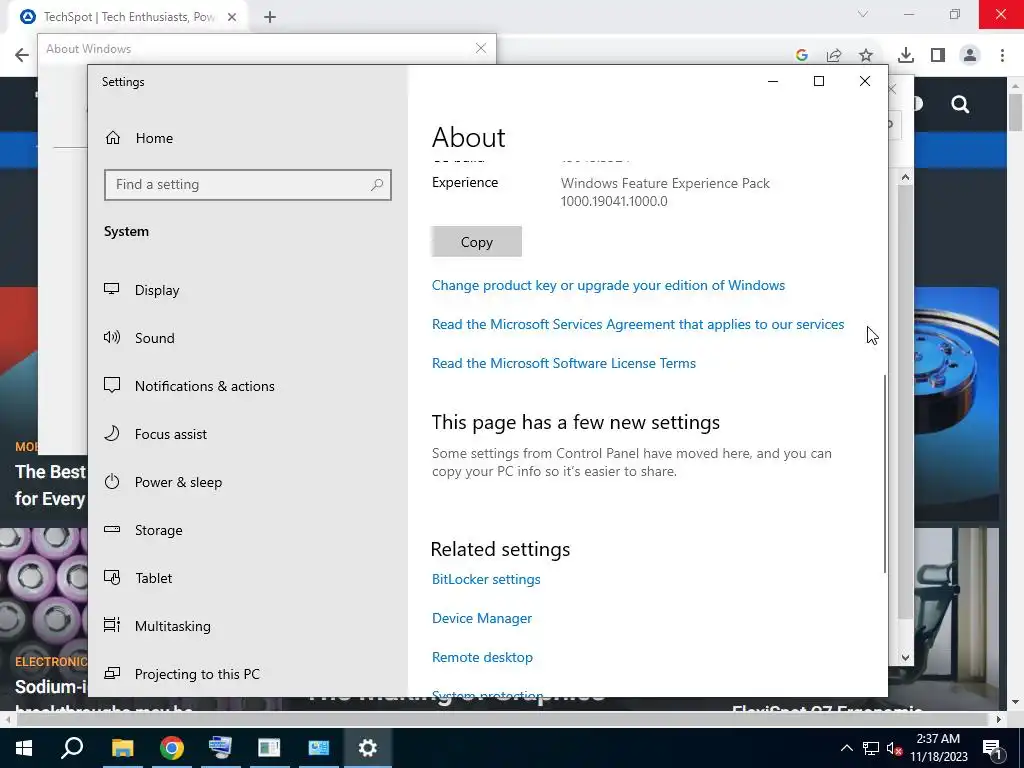The height and width of the screenshot is (768, 1024).
Task: Bookmark this page with the star icon
Action: (x=866, y=56)
